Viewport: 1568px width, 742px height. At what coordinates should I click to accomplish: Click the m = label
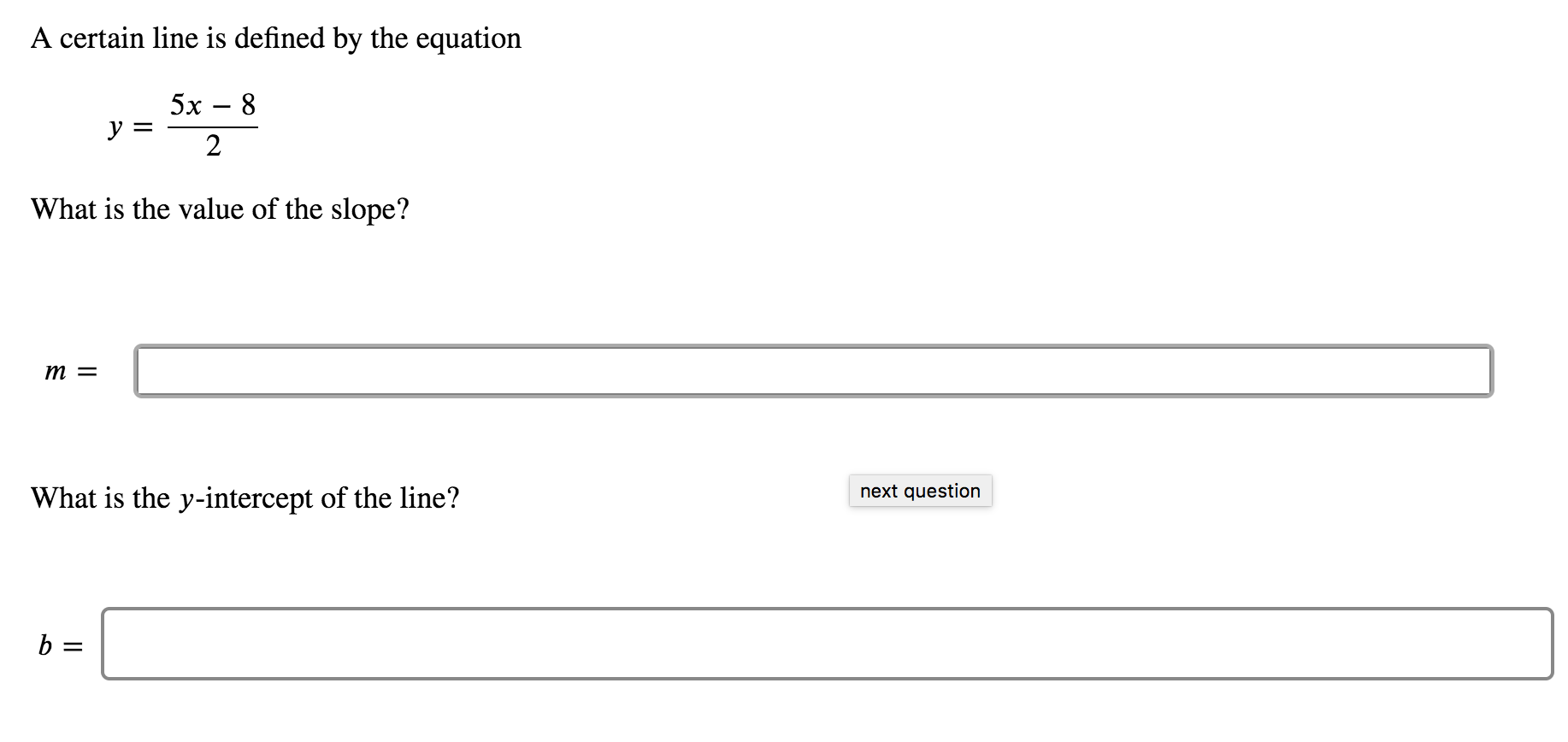[72, 370]
